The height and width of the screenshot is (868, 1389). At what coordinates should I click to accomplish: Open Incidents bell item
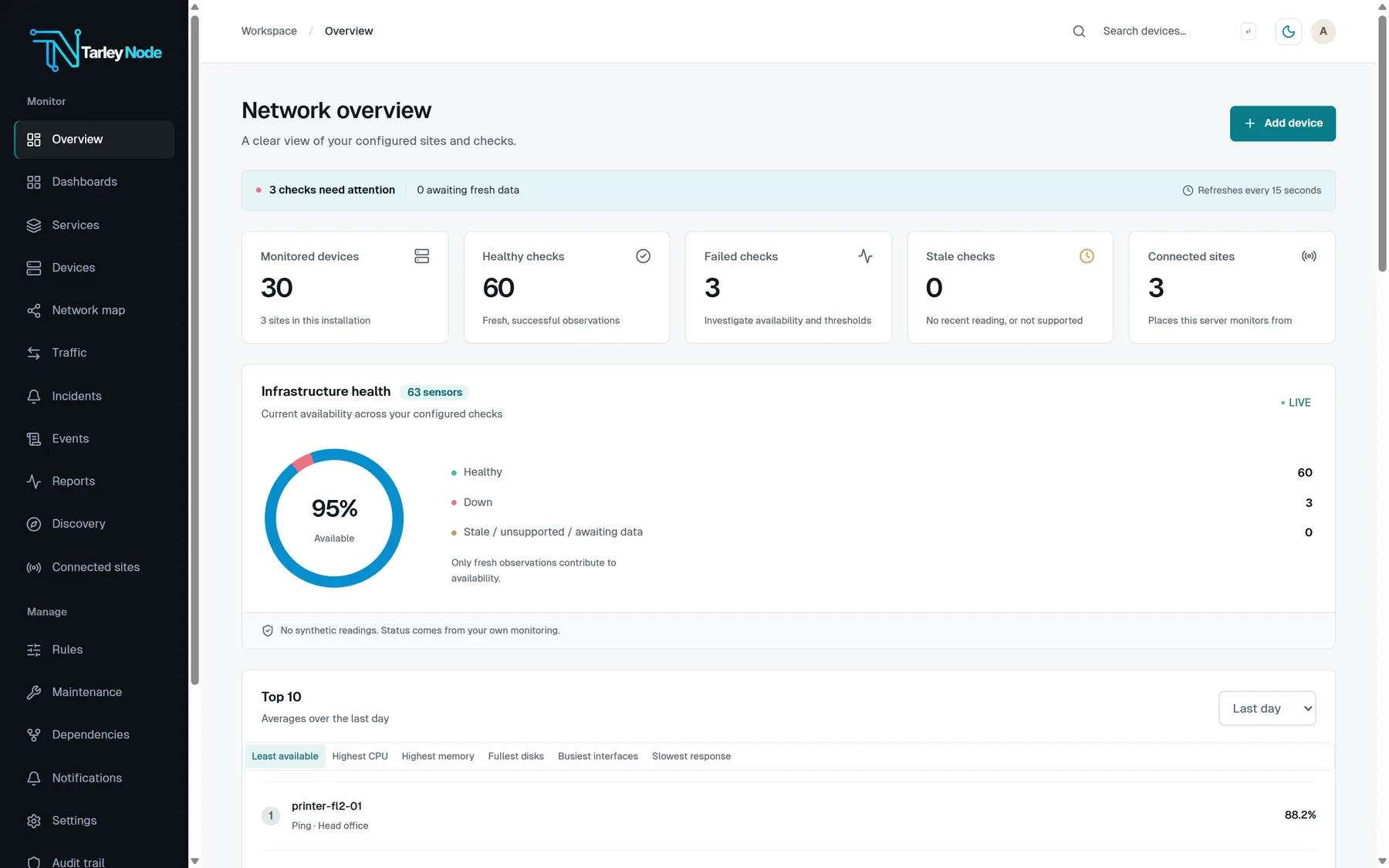[x=94, y=396]
